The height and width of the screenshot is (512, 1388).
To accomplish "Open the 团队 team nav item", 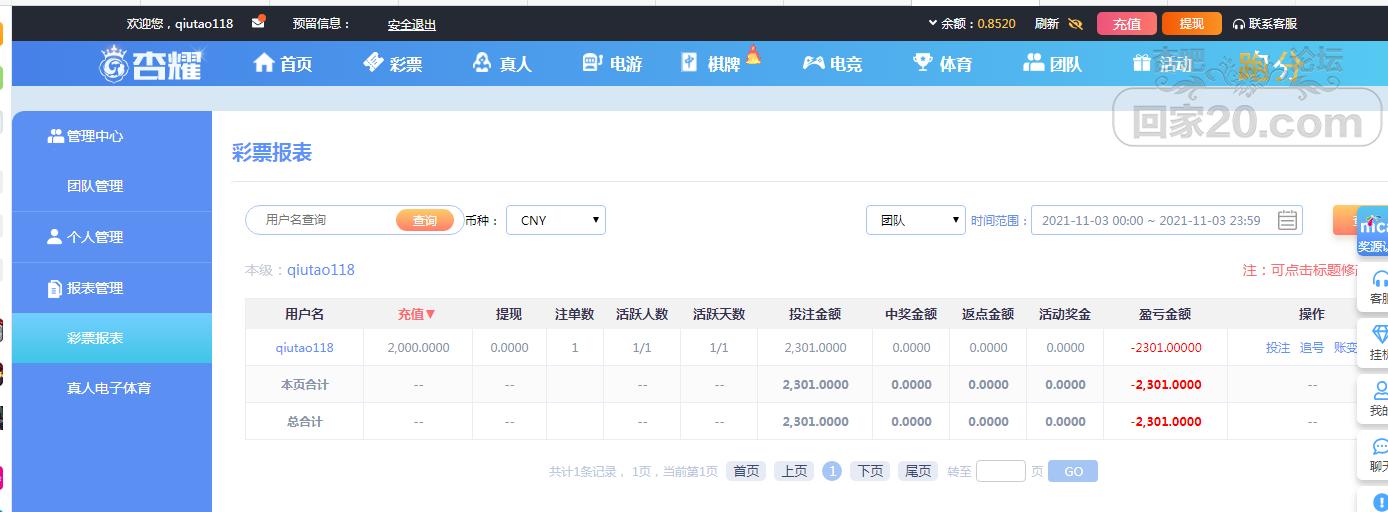I will [x=1052, y=63].
